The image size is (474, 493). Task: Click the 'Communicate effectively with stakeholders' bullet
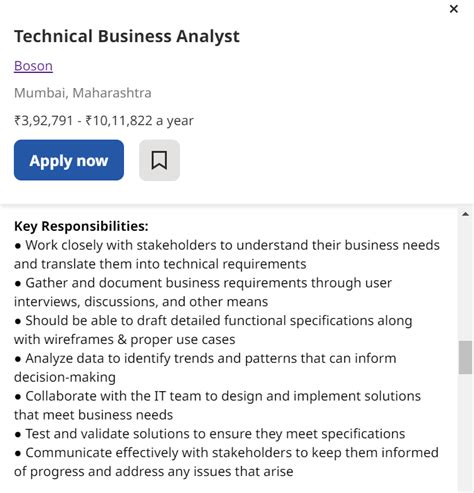point(226,462)
